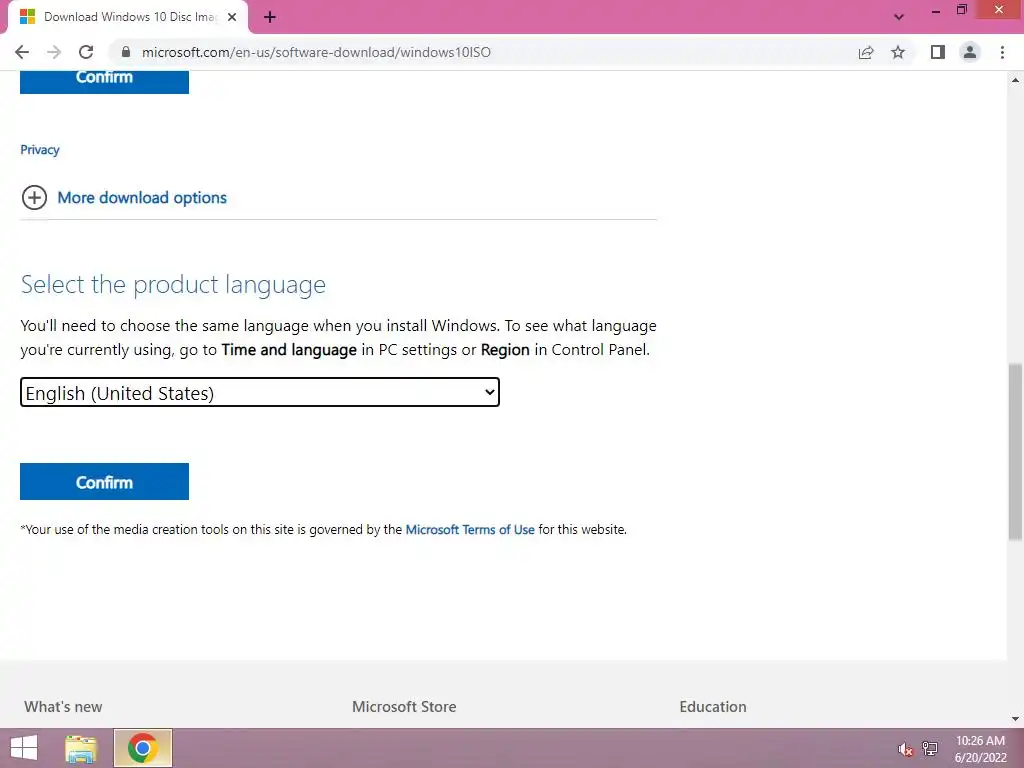1024x768 pixels.
Task: Open the taskbar clock and date
Action: [980, 749]
